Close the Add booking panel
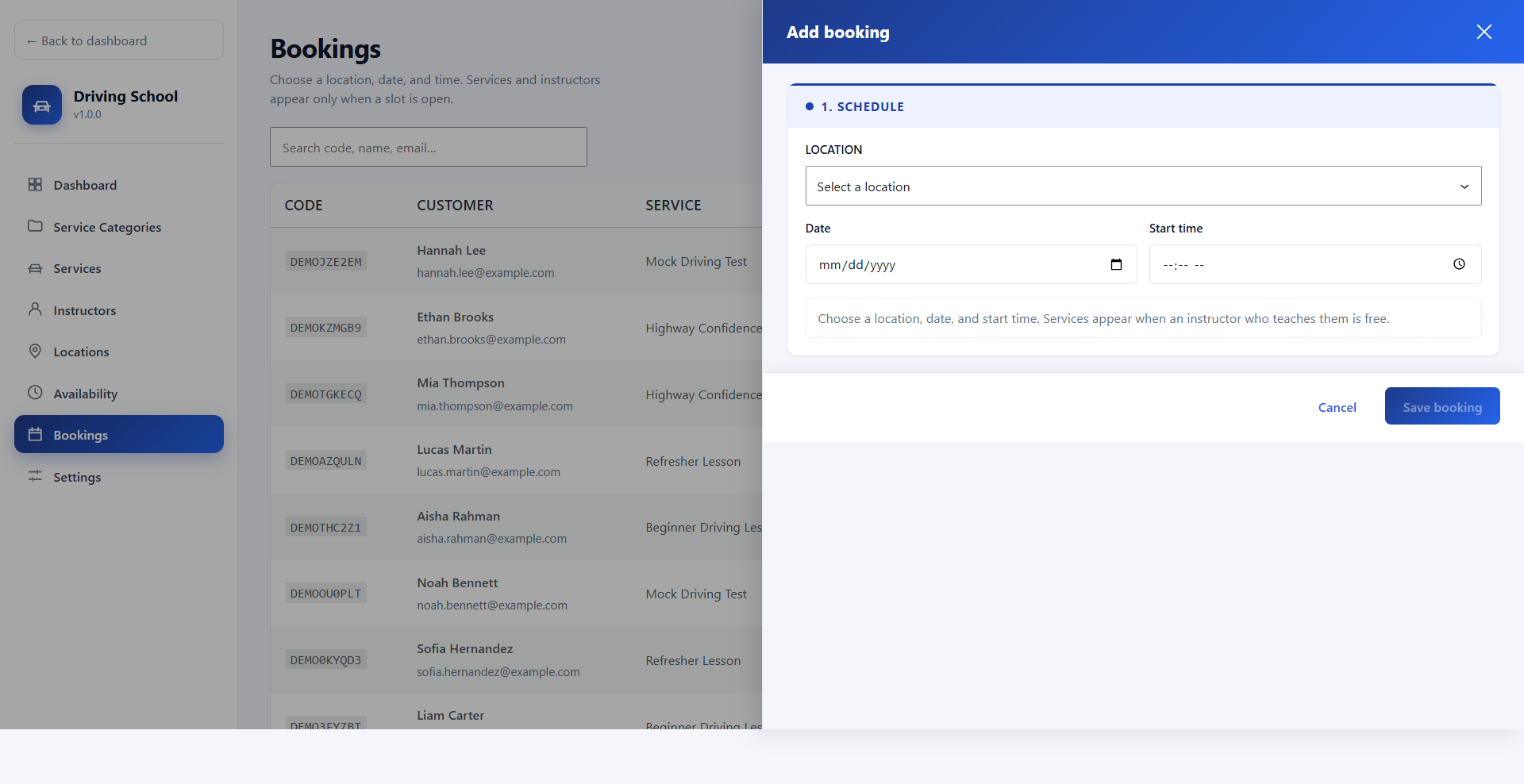Screen dimensions: 1524x784 coord(1484,32)
